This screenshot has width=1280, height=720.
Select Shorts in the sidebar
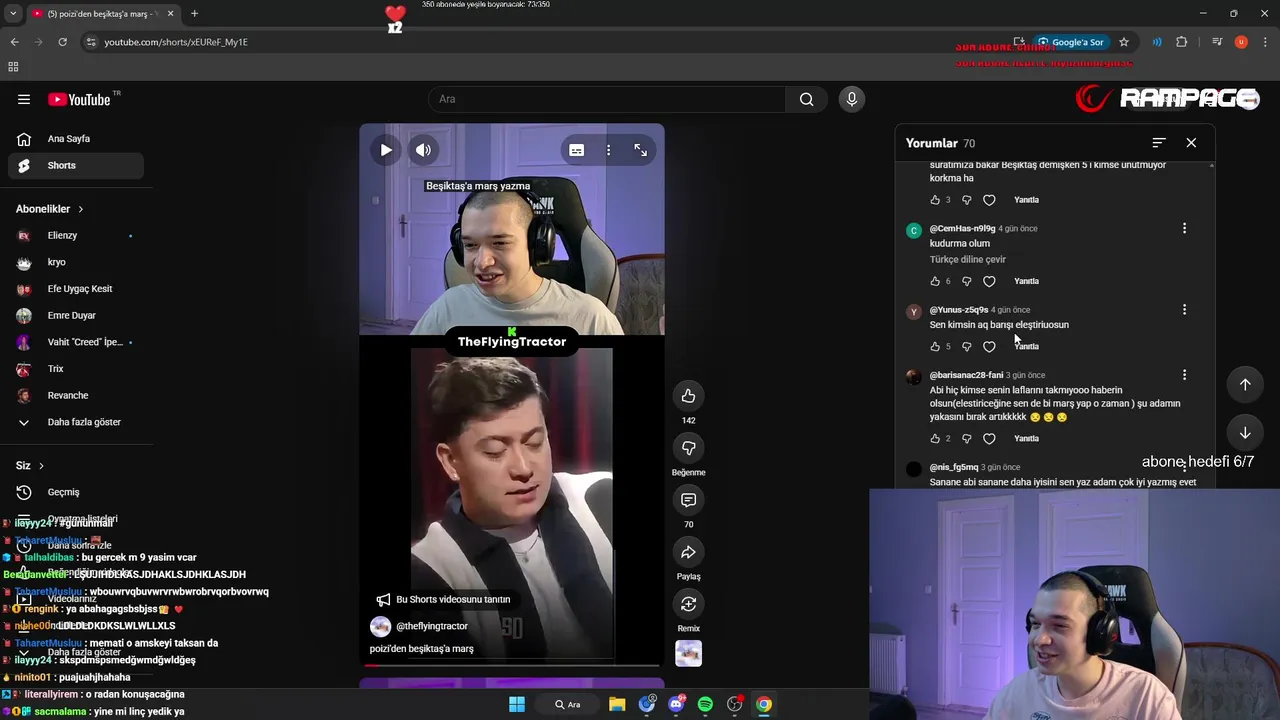(x=76, y=165)
